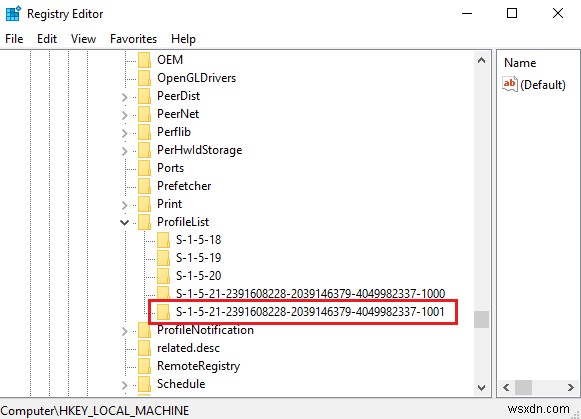
Task: Expand the PeerNet key
Action: (x=124, y=115)
